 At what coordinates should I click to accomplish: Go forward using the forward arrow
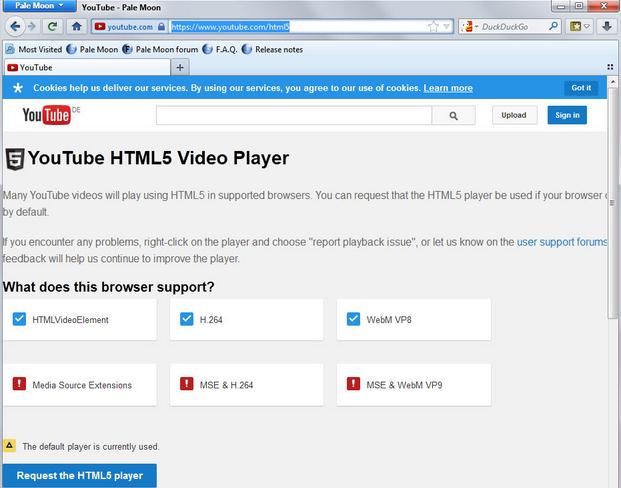pyautogui.click(x=32, y=27)
